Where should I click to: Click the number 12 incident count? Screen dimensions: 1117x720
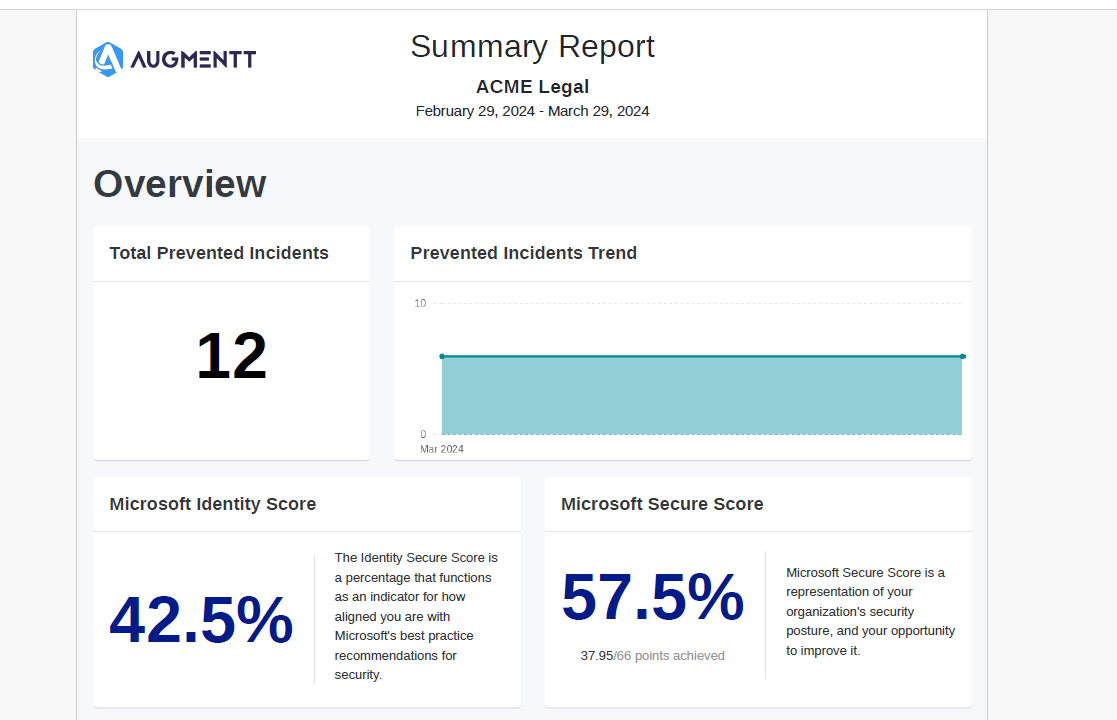(231, 356)
